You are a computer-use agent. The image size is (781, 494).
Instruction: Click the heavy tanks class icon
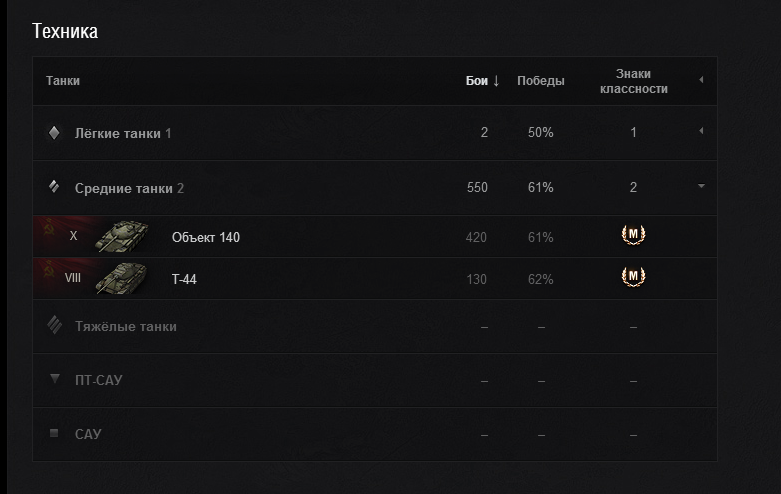coord(54,326)
